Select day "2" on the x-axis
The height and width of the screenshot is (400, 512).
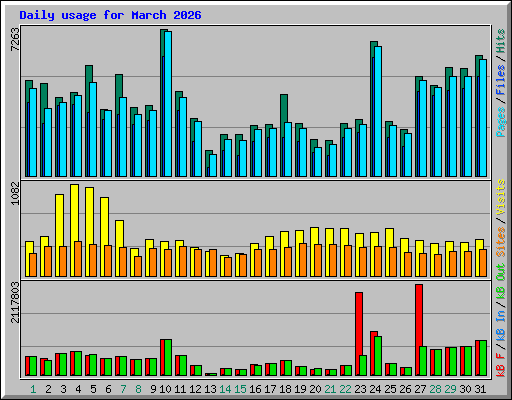tap(48, 389)
